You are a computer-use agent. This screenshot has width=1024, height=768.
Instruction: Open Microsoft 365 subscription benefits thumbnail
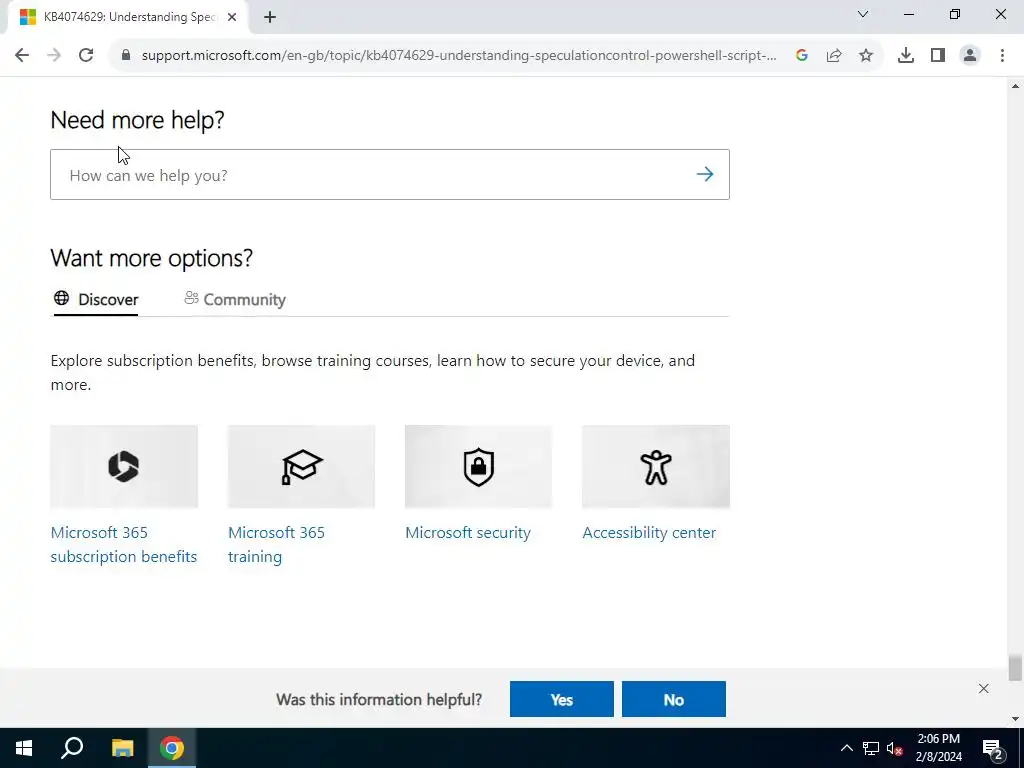click(124, 466)
